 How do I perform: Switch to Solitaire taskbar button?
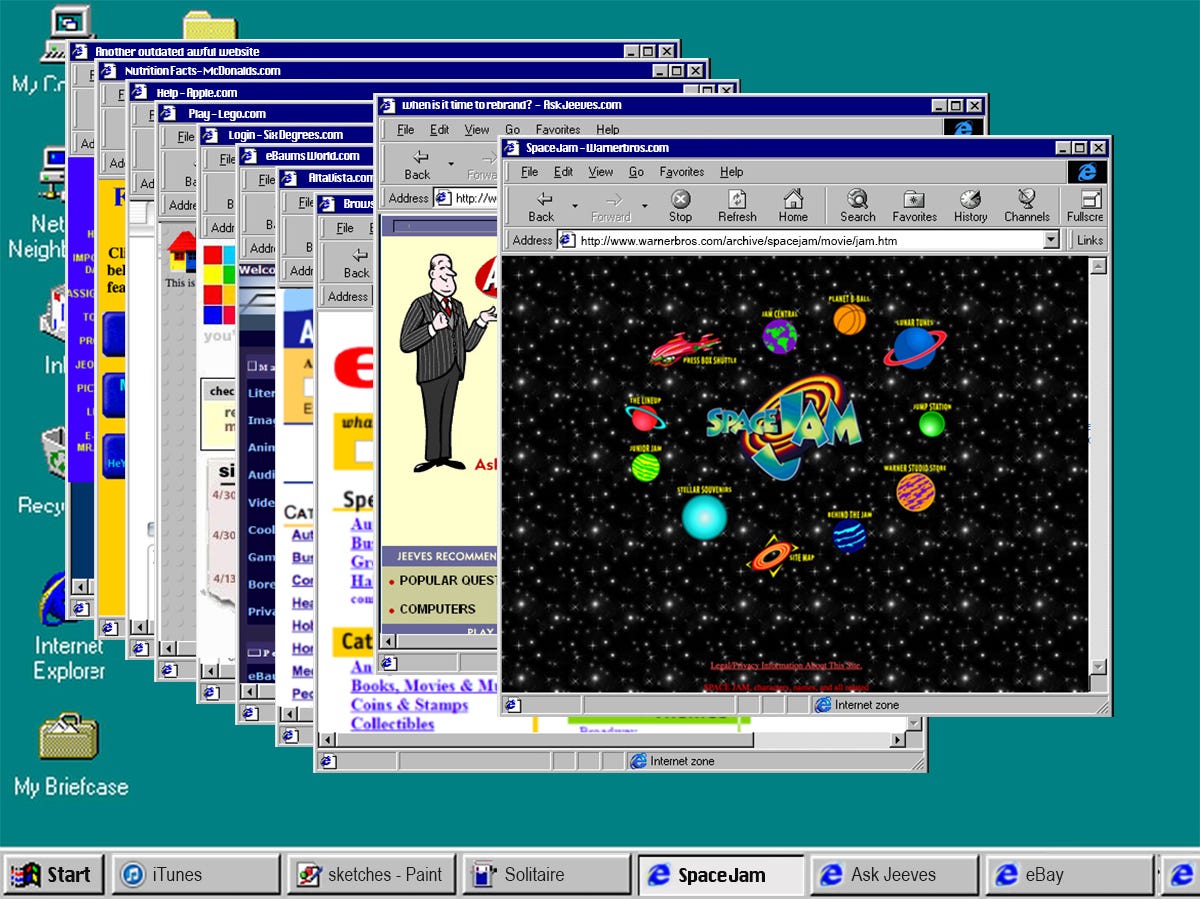[x=547, y=875]
